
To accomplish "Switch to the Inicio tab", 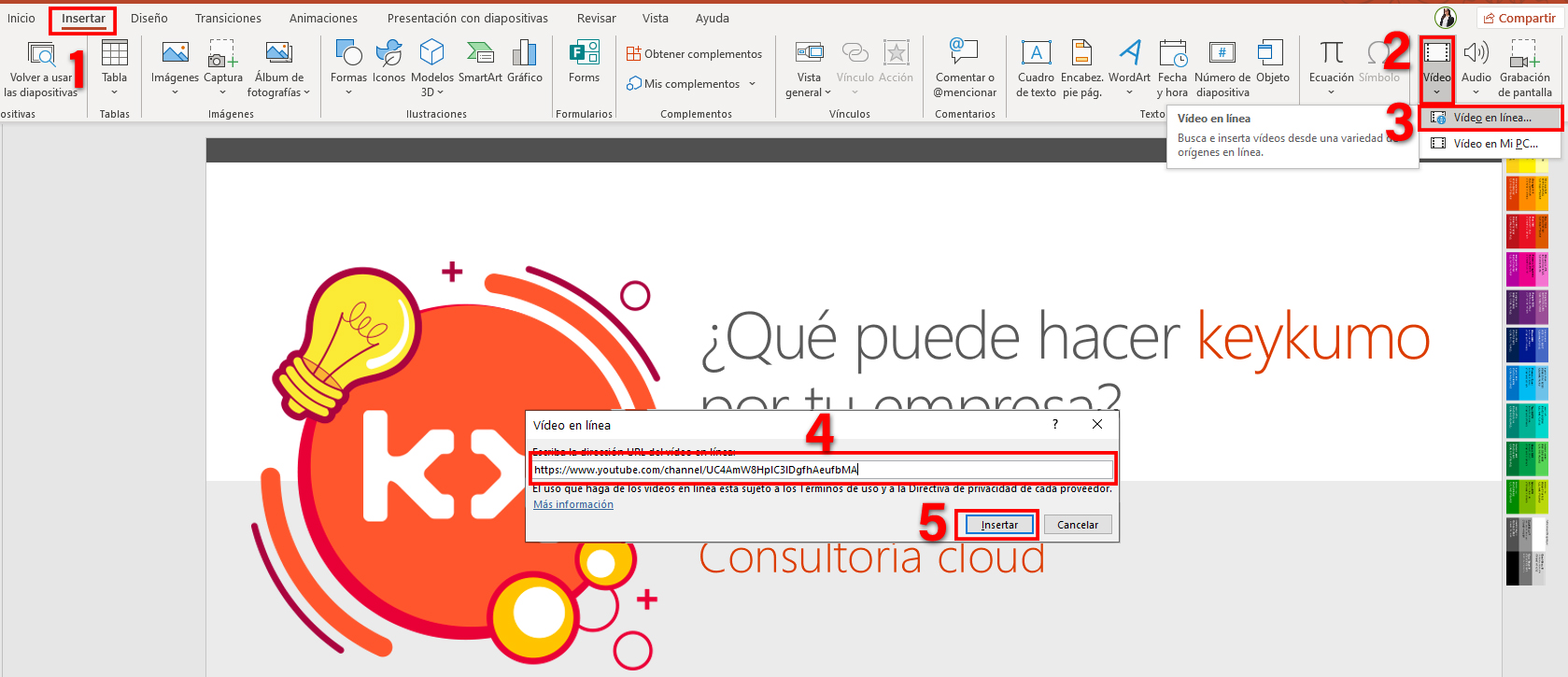I will (x=21, y=18).
